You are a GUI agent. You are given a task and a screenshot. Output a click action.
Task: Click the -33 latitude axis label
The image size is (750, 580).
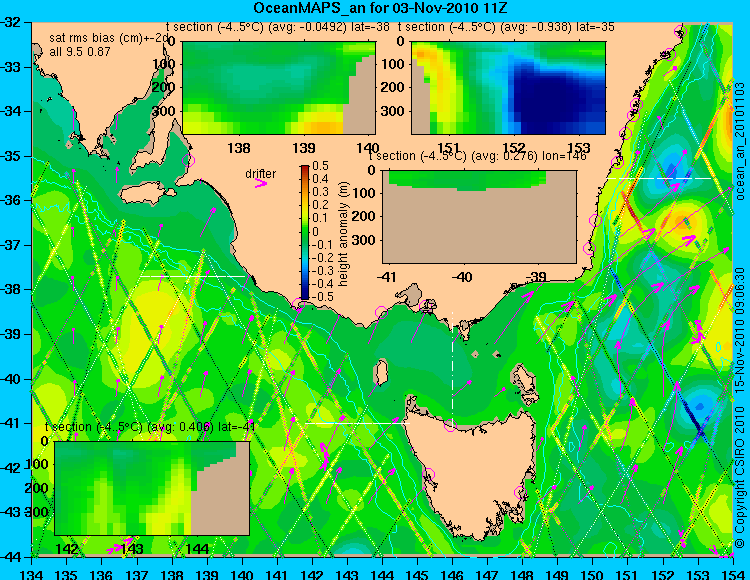pyautogui.click(x=12, y=66)
